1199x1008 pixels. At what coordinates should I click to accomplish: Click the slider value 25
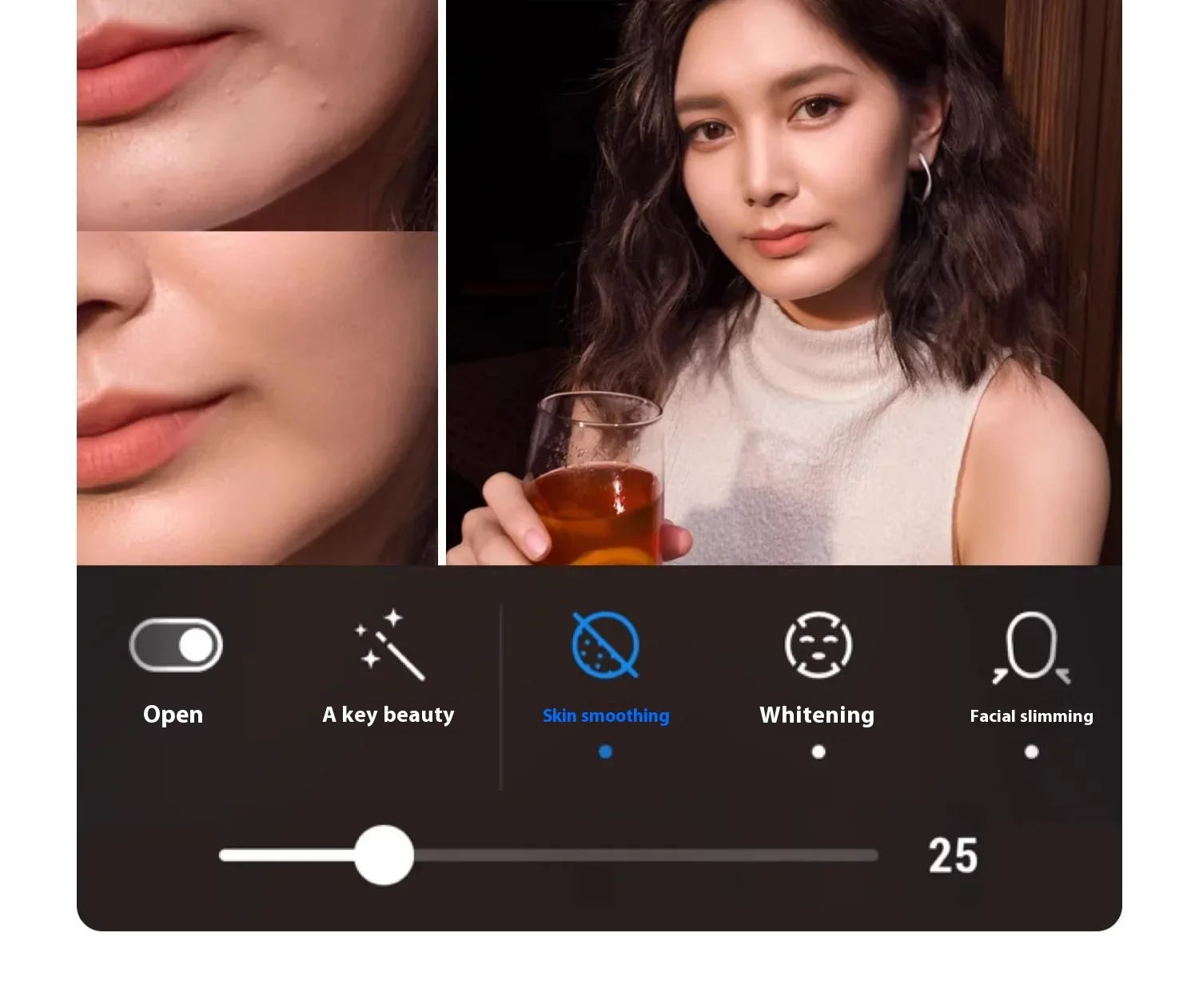(x=953, y=856)
